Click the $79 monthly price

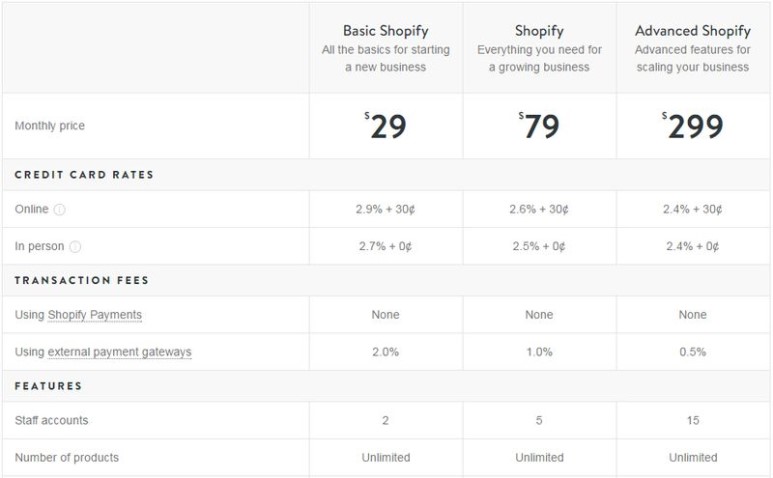540,126
